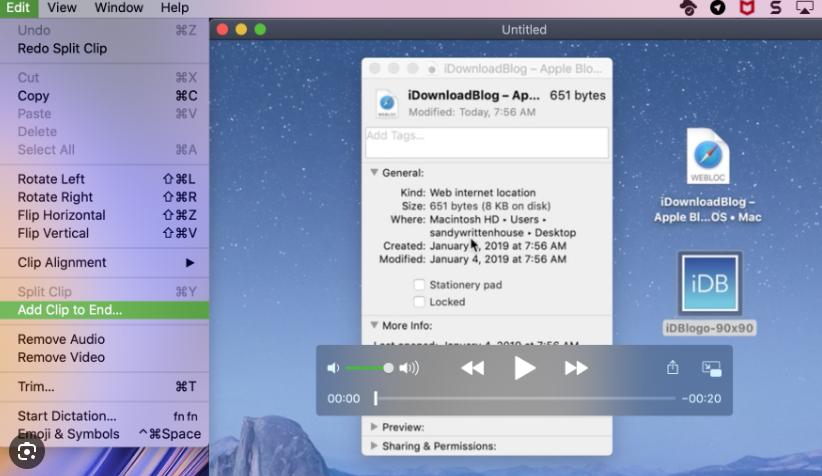The height and width of the screenshot is (476, 822).
Task: Choose Flip Horizontal
Action: click(x=105, y=215)
